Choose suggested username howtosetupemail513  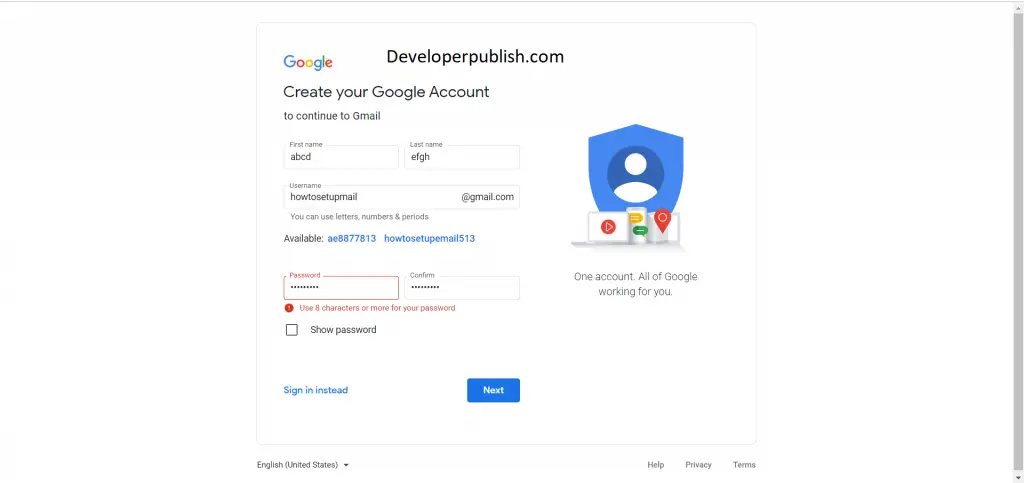(x=429, y=238)
